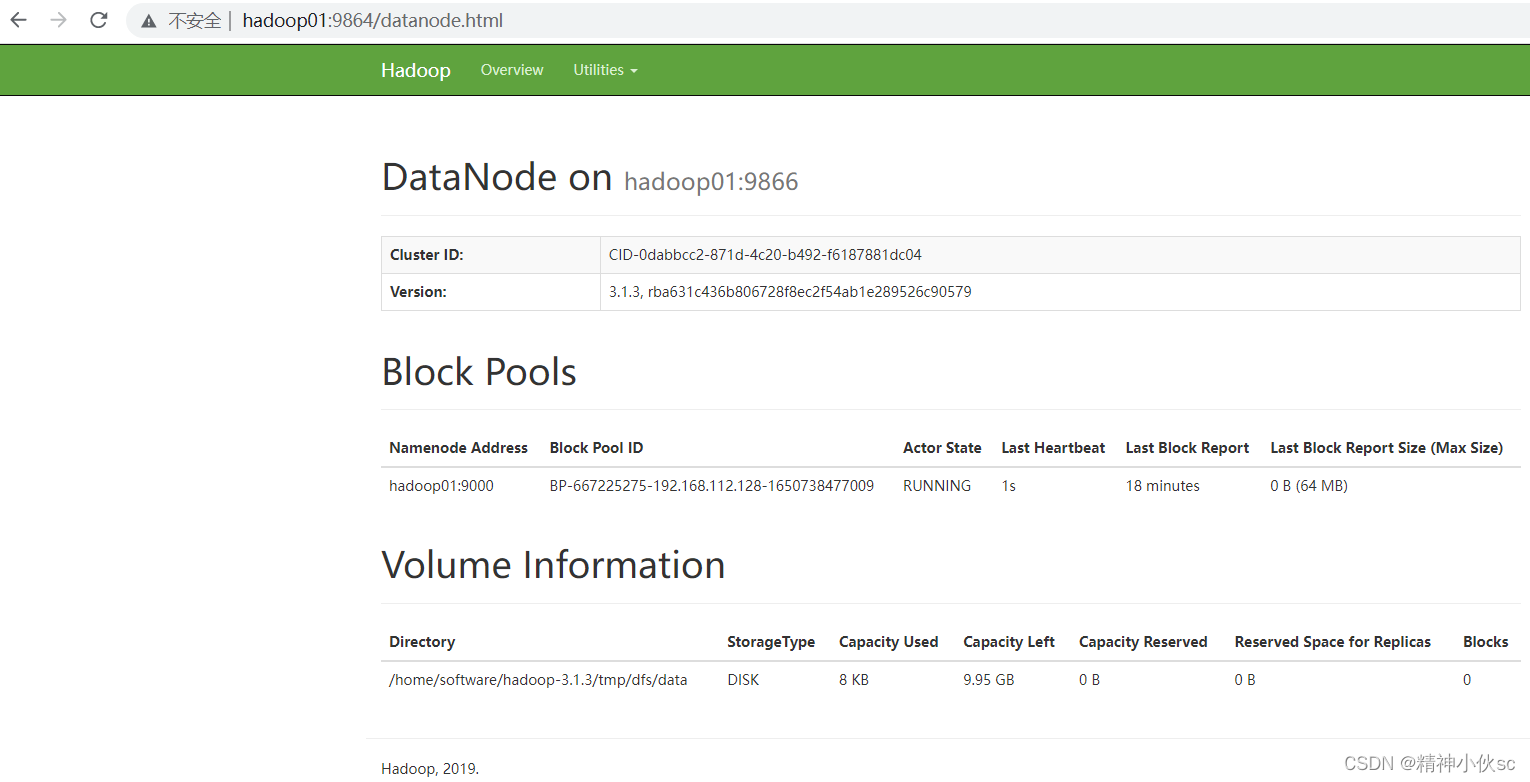This screenshot has width=1530, height=782.
Task: Click the browser forward arrow
Action: [59, 20]
